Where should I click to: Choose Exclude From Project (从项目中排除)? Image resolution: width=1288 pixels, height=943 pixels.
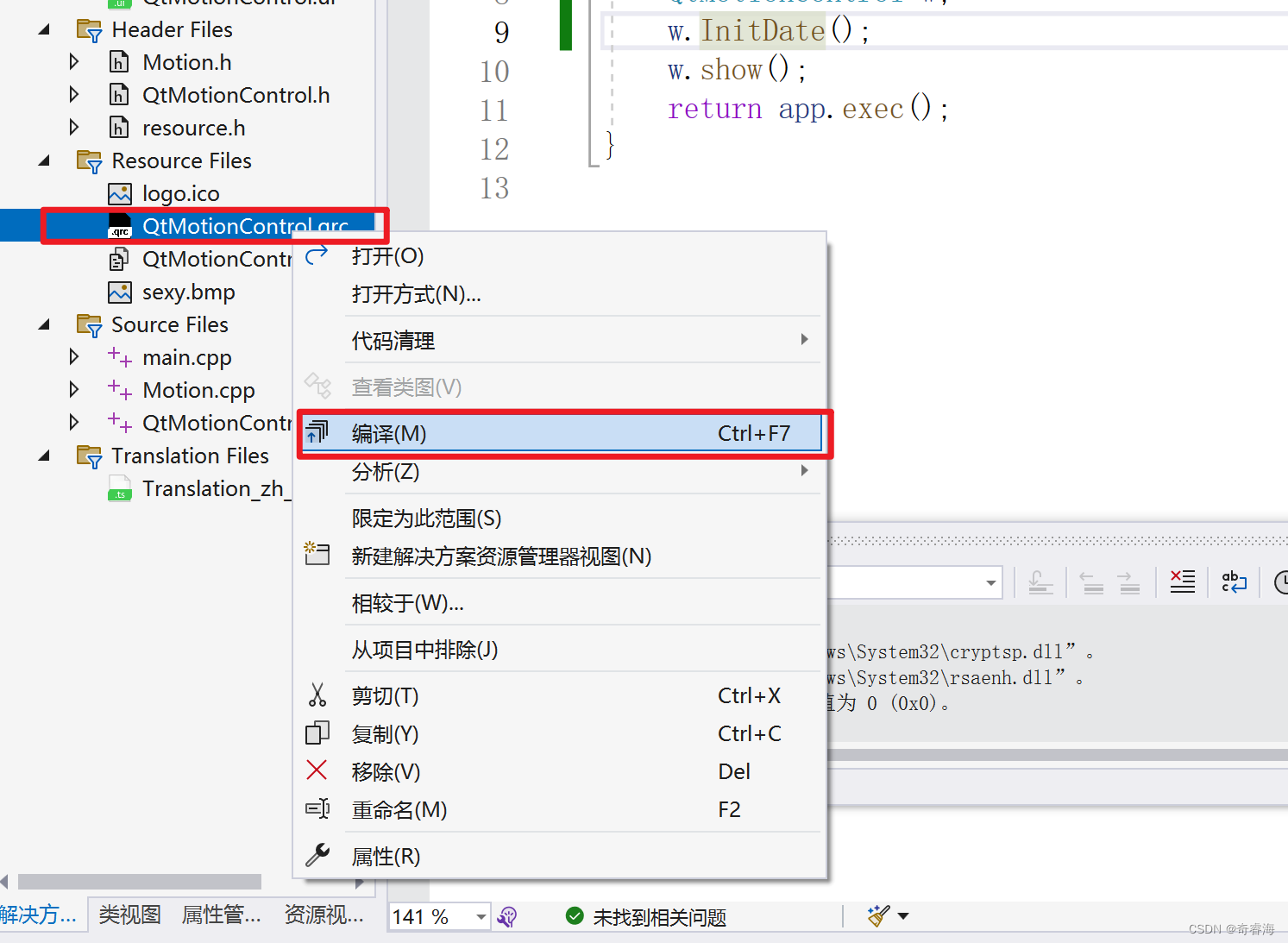[561, 650]
